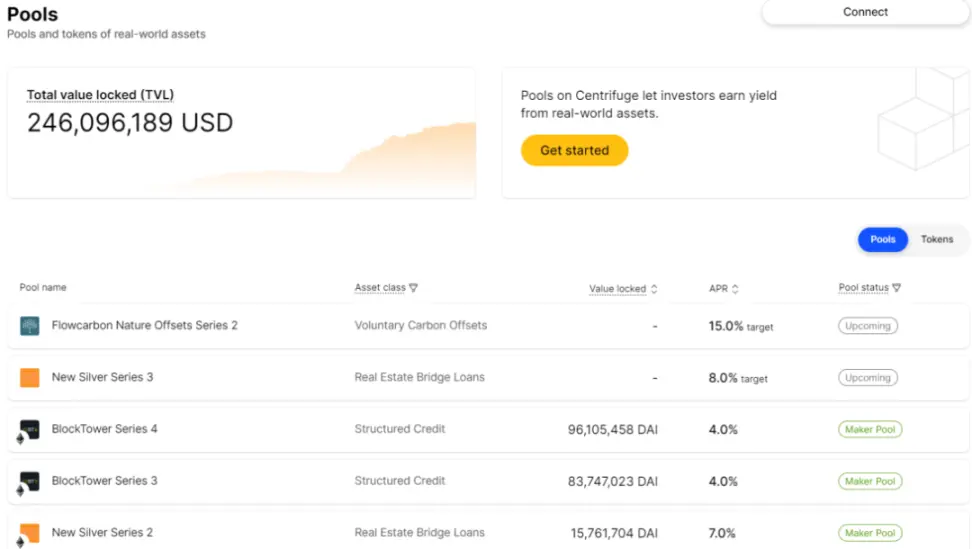This screenshot has height=549, width=972.
Task: Switch the view toggle to Tokens
Action: [937, 240]
